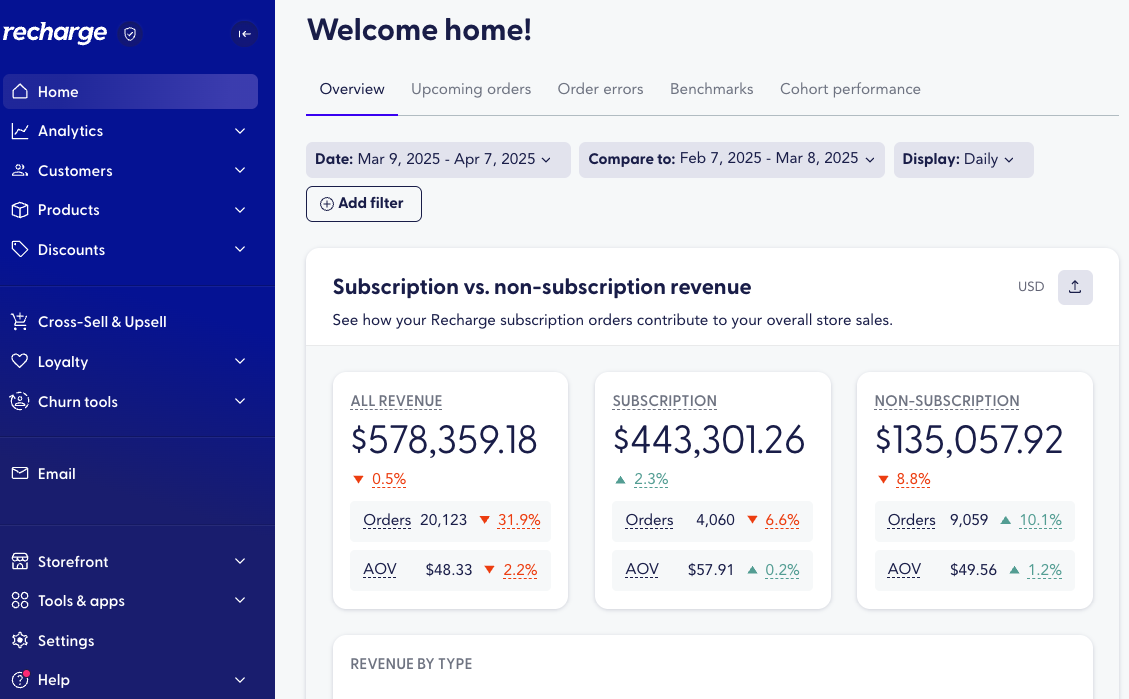Expand the Products menu chevron
This screenshot has width=1129, height=699.
pos(240,210)
